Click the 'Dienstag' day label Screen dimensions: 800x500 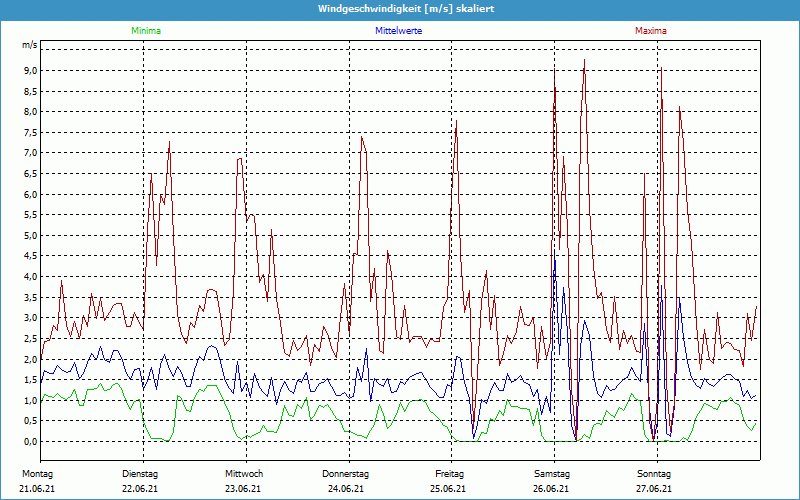tap(140, 474)
